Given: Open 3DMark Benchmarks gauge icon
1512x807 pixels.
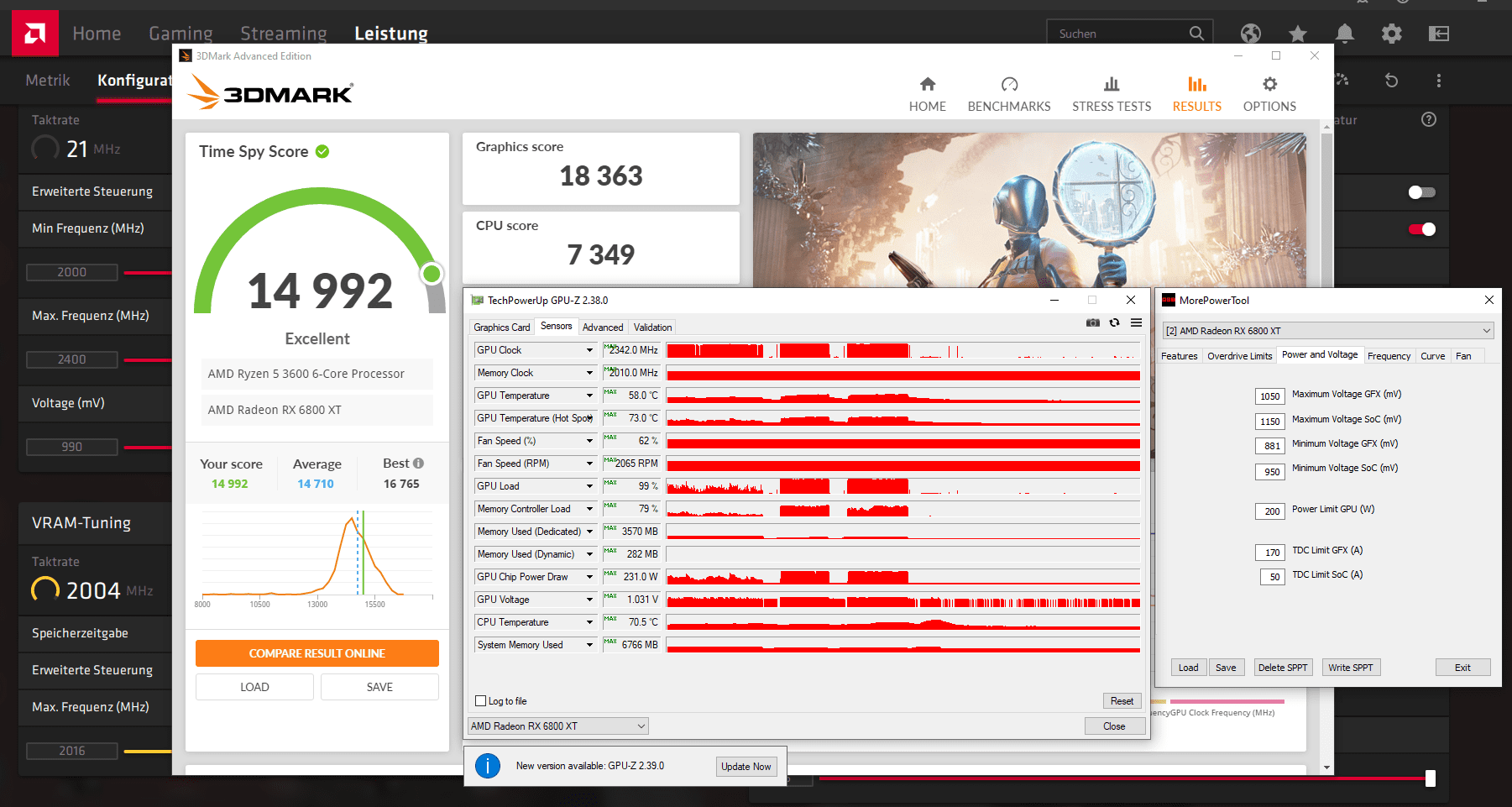Looking at the screenshot, I should [1009, 84].
